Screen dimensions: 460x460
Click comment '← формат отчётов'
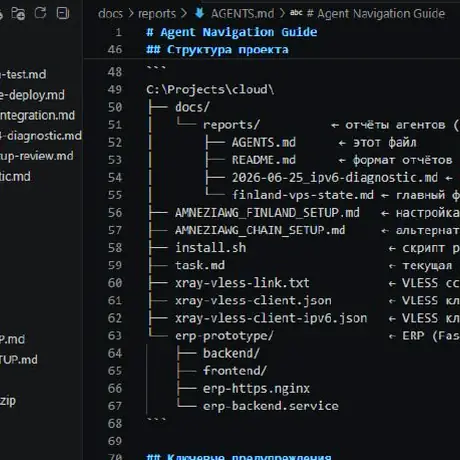click(395, 160)
